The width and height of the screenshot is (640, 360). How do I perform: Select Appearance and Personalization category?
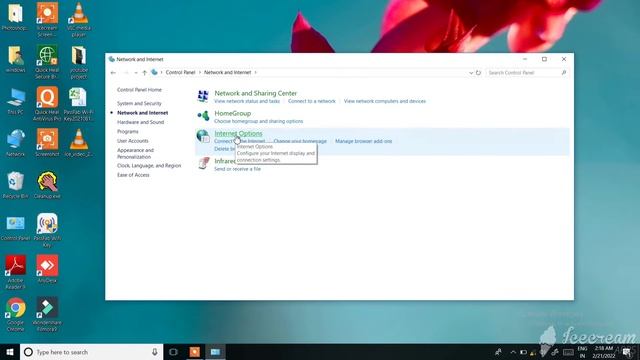pyautogui.click(x=136, y=153)
